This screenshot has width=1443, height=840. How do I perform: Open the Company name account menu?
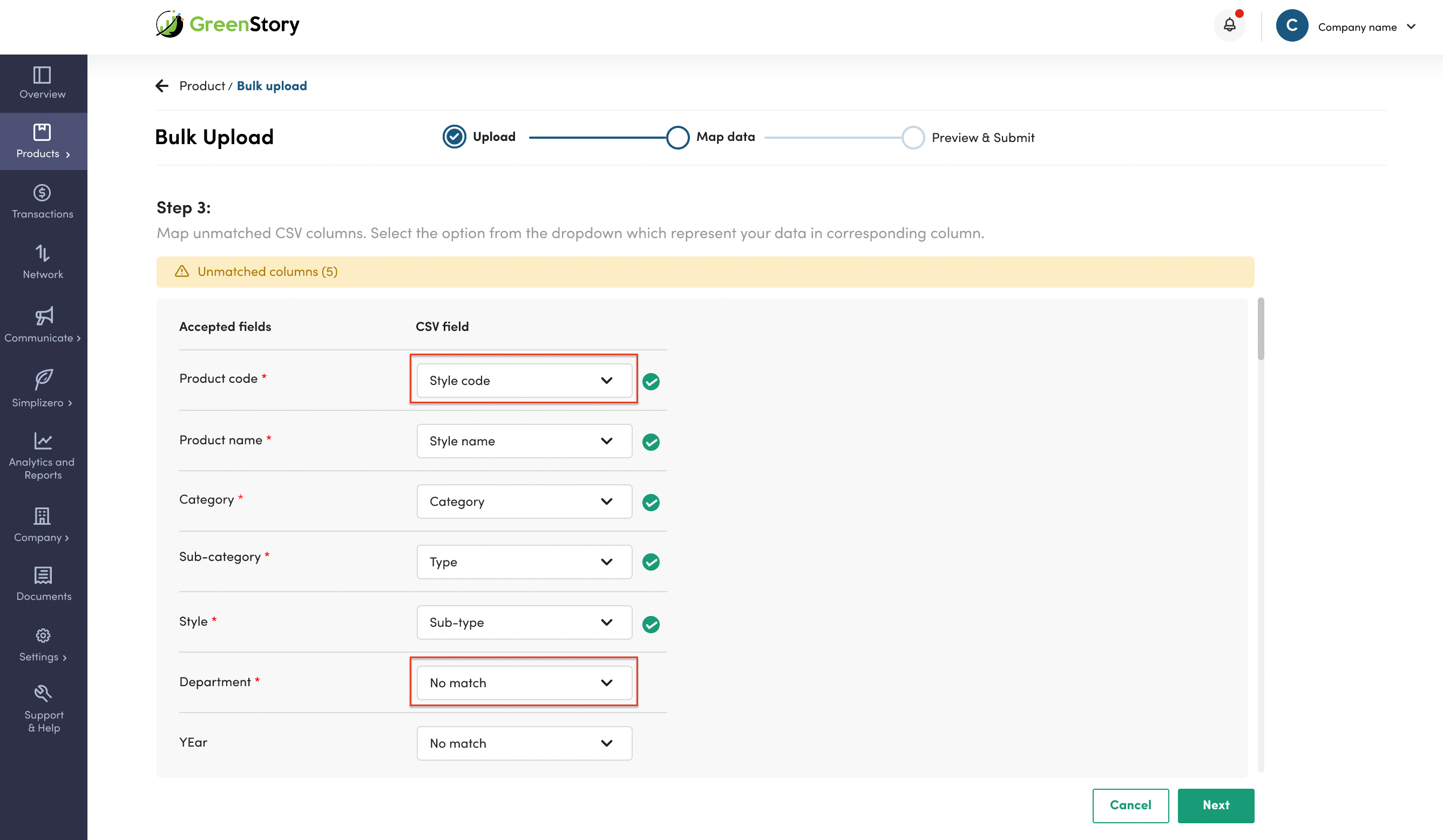[x=1357, y=26]
